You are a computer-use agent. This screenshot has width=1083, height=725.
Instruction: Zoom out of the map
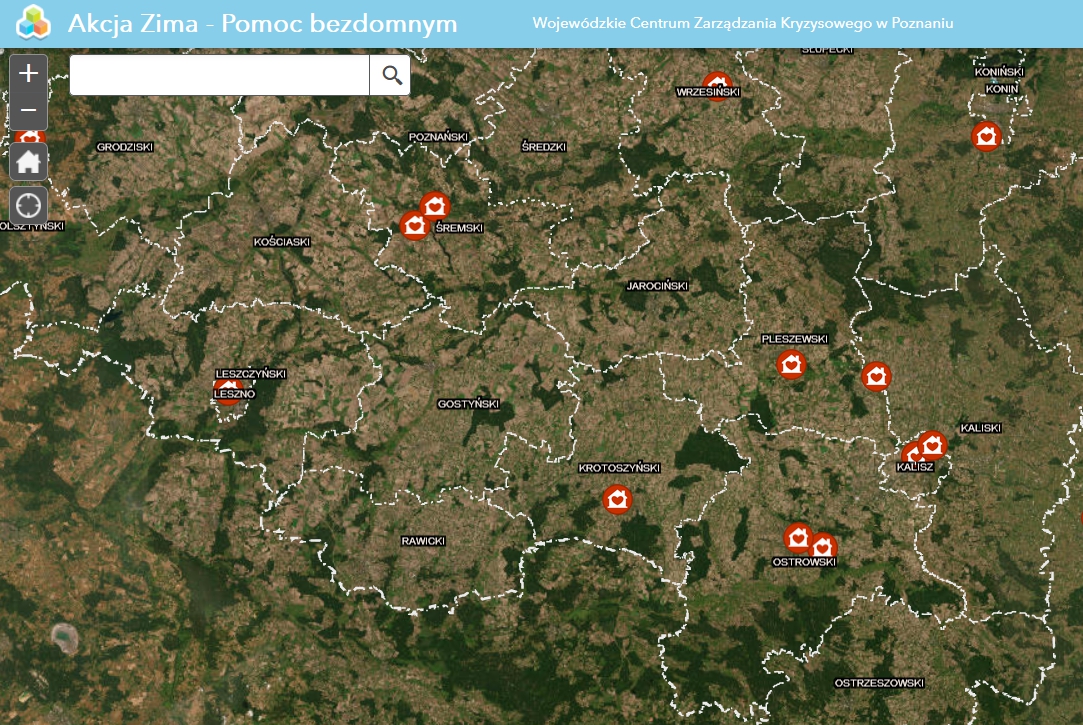tap(28, 110)
